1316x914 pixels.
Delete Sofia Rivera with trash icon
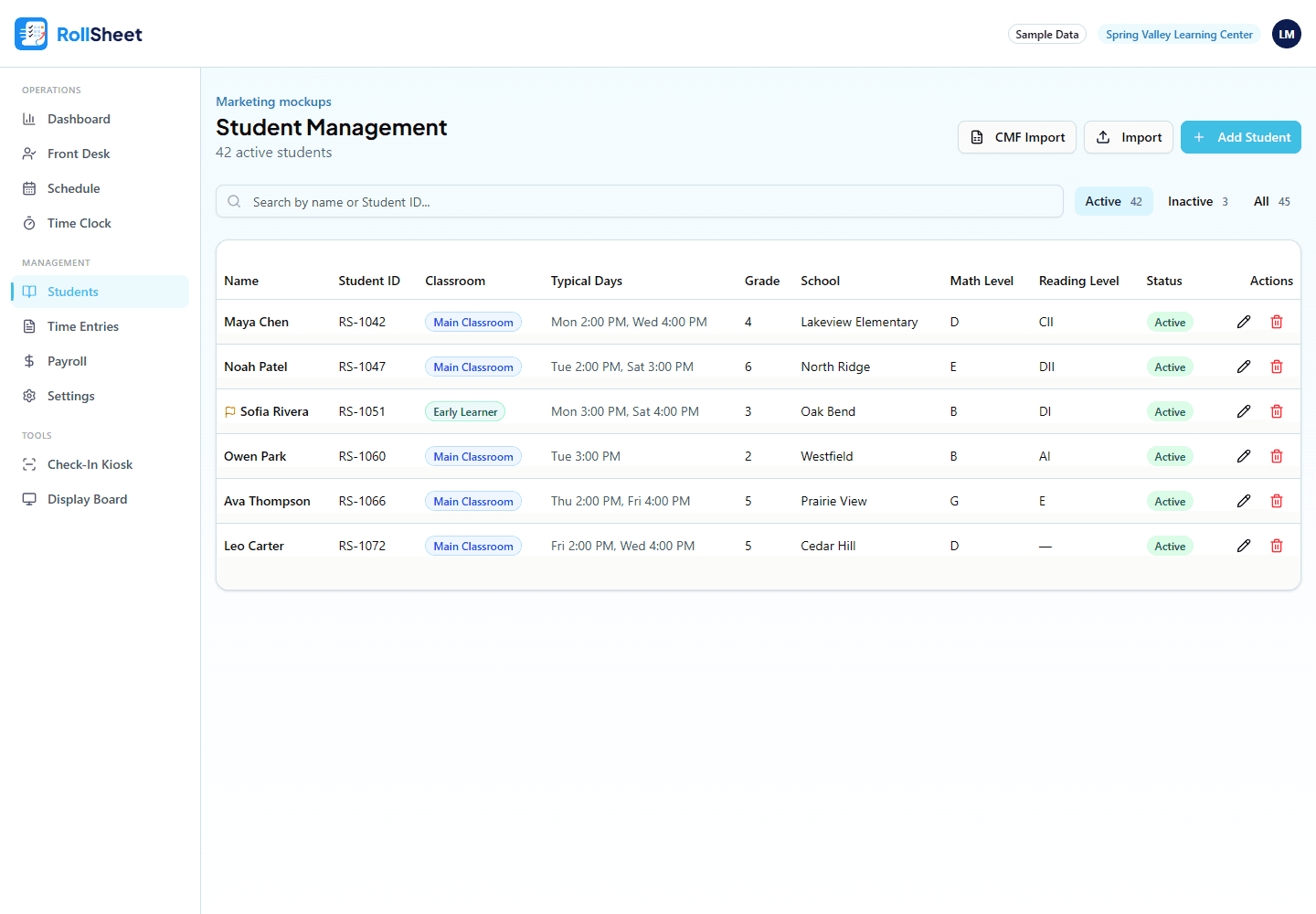(x=1277, y=411)
